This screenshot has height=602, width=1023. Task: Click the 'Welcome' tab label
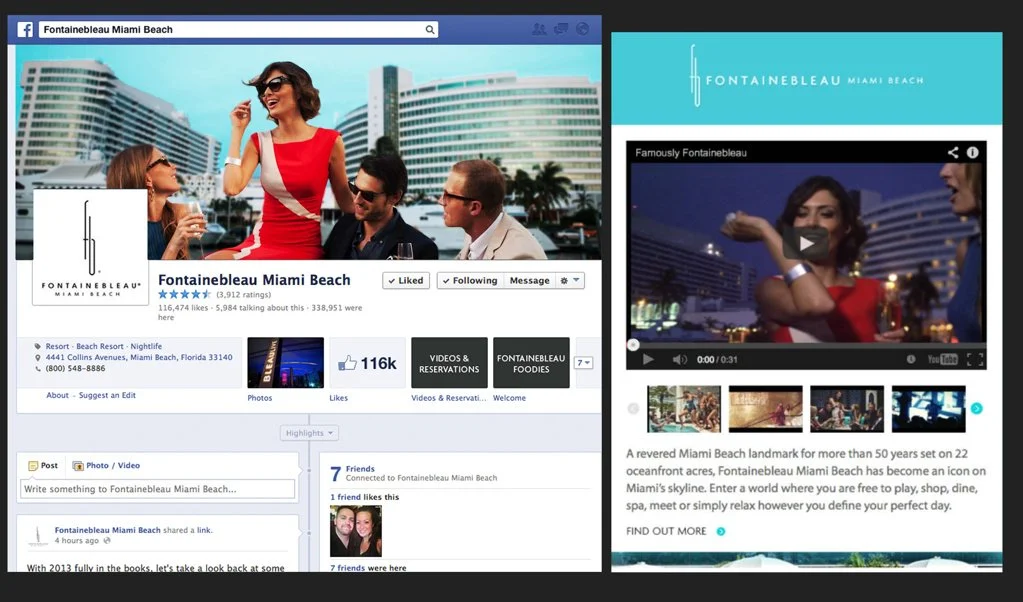(x=510, y=398)
